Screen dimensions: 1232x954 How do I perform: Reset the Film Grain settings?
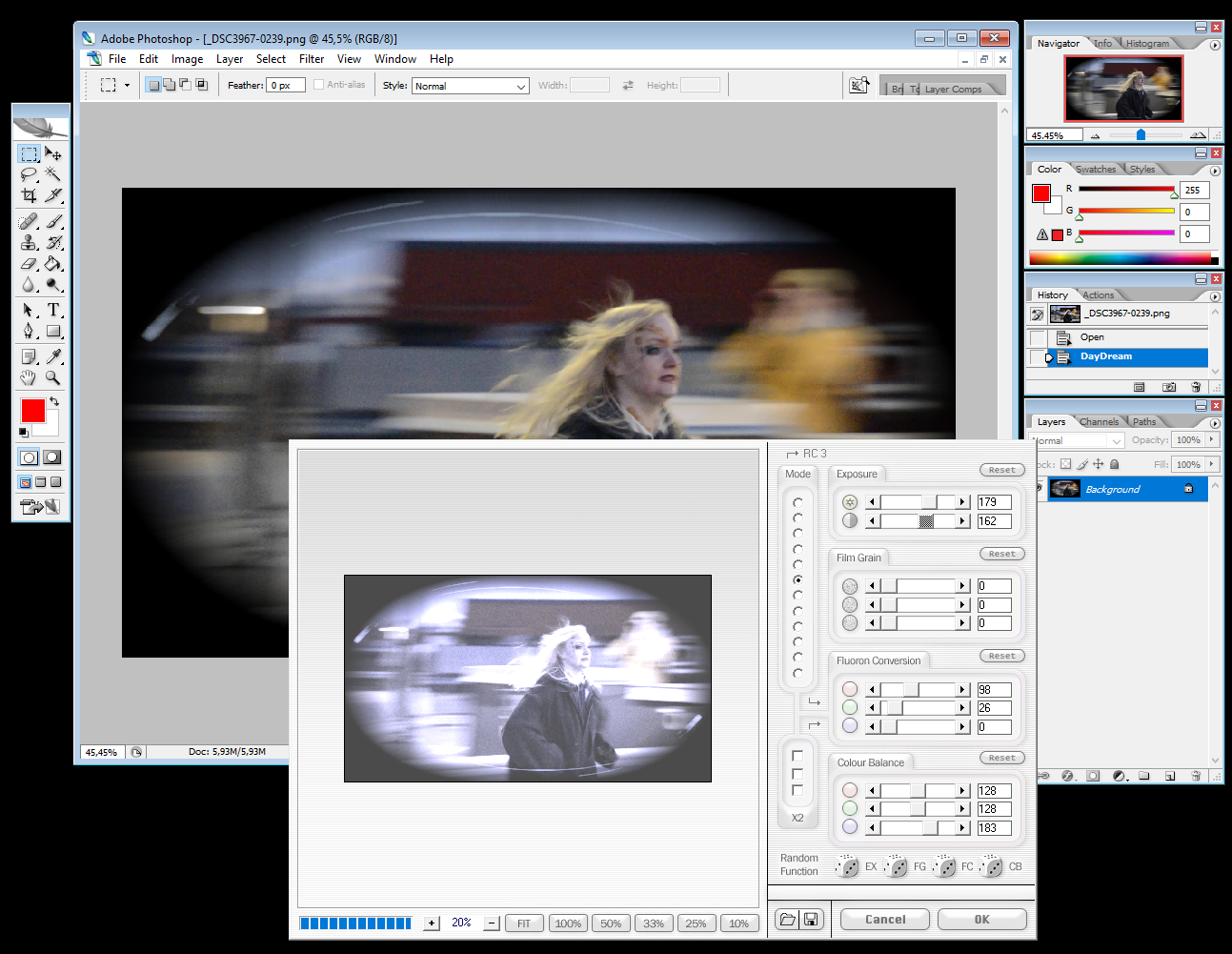point(1001,554)
